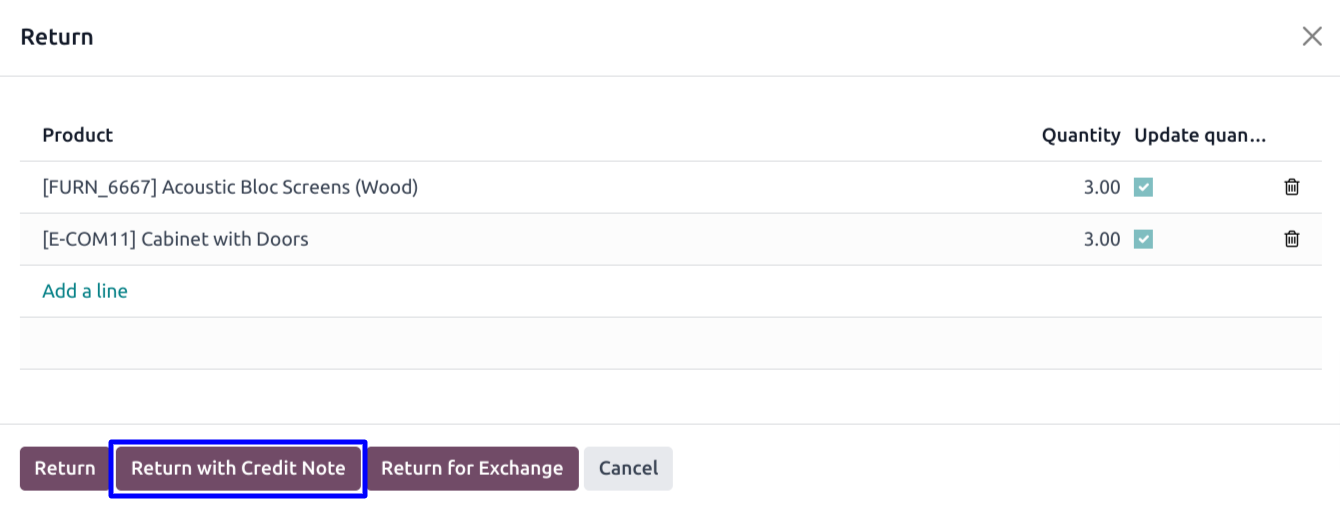Select the Acoustic Bloc Screens product cell
Screen dimensions: 1340x507
230,187
